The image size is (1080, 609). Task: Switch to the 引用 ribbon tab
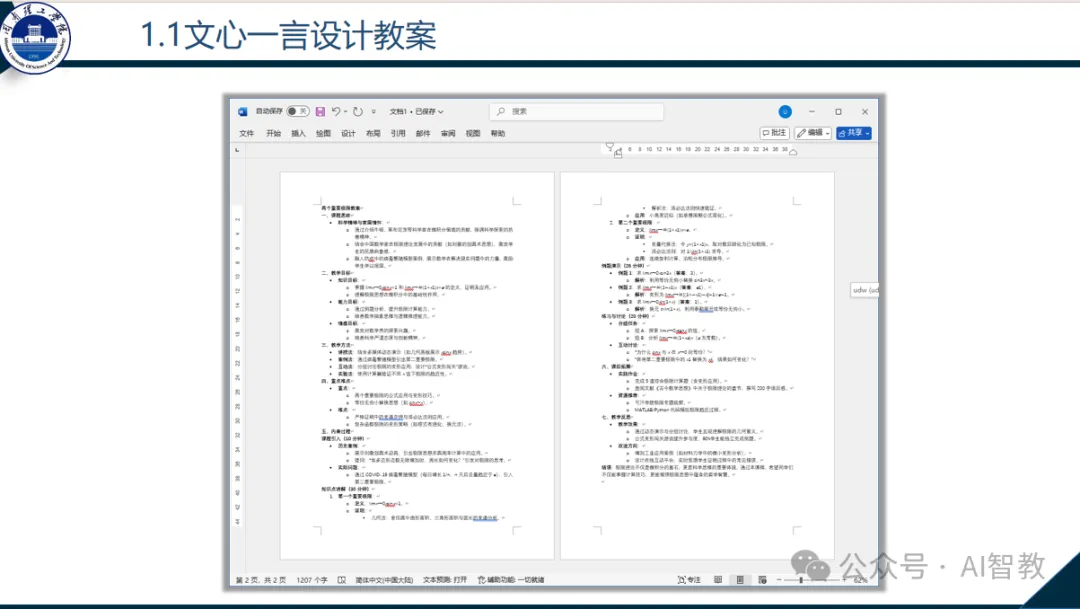(x=398, y=134)
